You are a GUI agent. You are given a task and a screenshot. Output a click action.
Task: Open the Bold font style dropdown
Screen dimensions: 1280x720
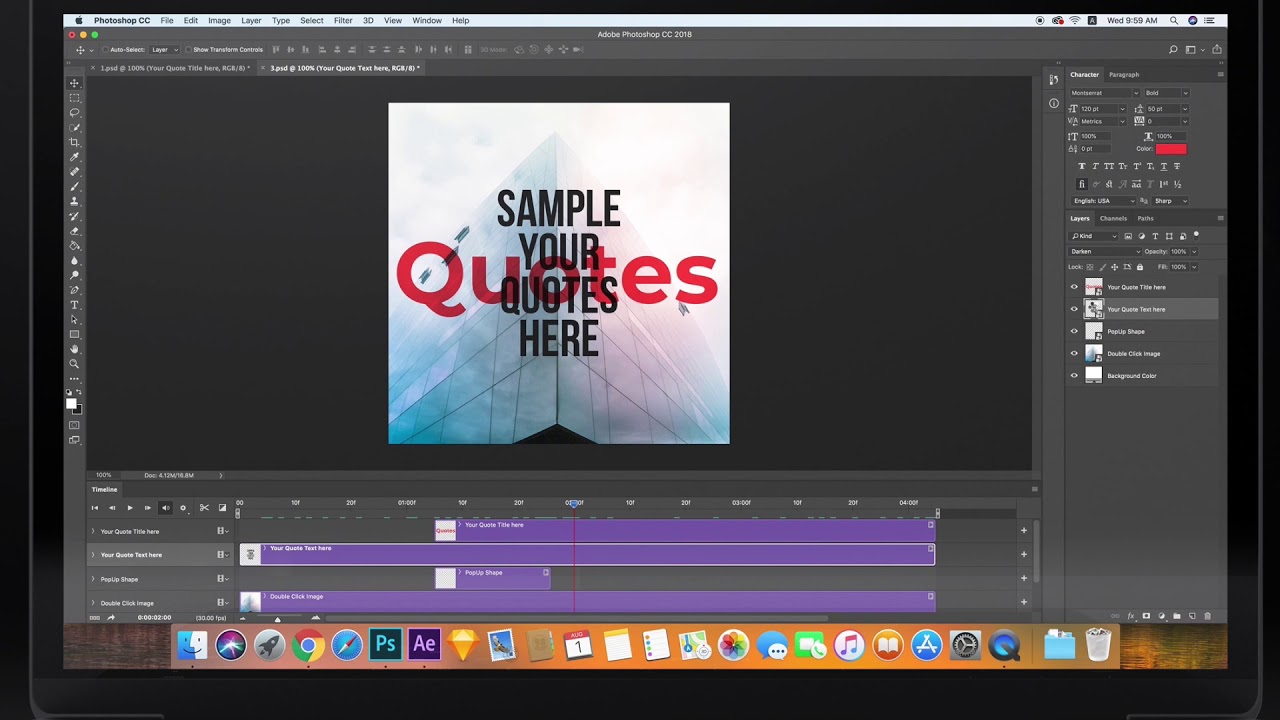1167,93
